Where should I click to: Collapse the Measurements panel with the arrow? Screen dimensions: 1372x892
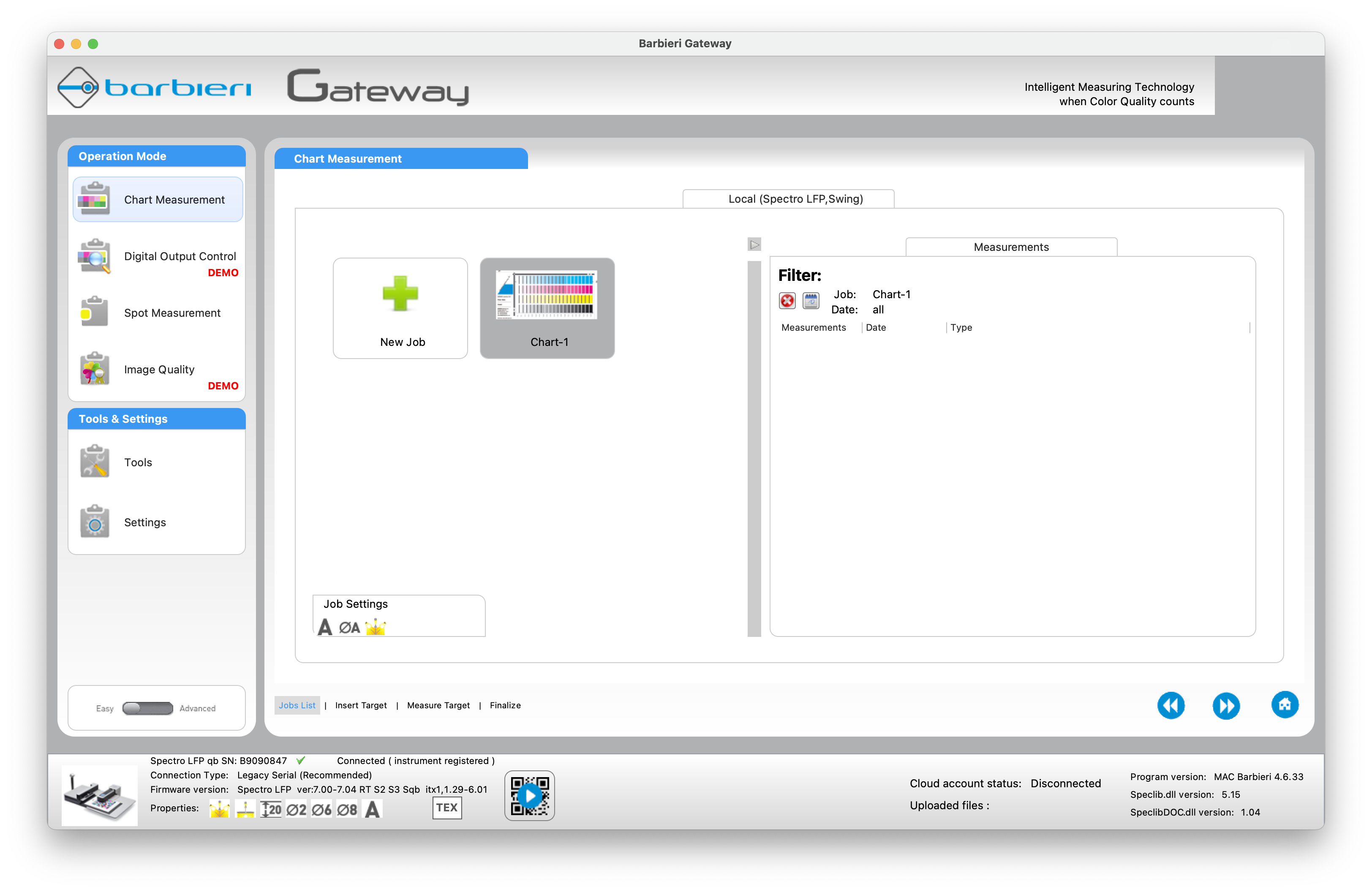click(754, 245)
